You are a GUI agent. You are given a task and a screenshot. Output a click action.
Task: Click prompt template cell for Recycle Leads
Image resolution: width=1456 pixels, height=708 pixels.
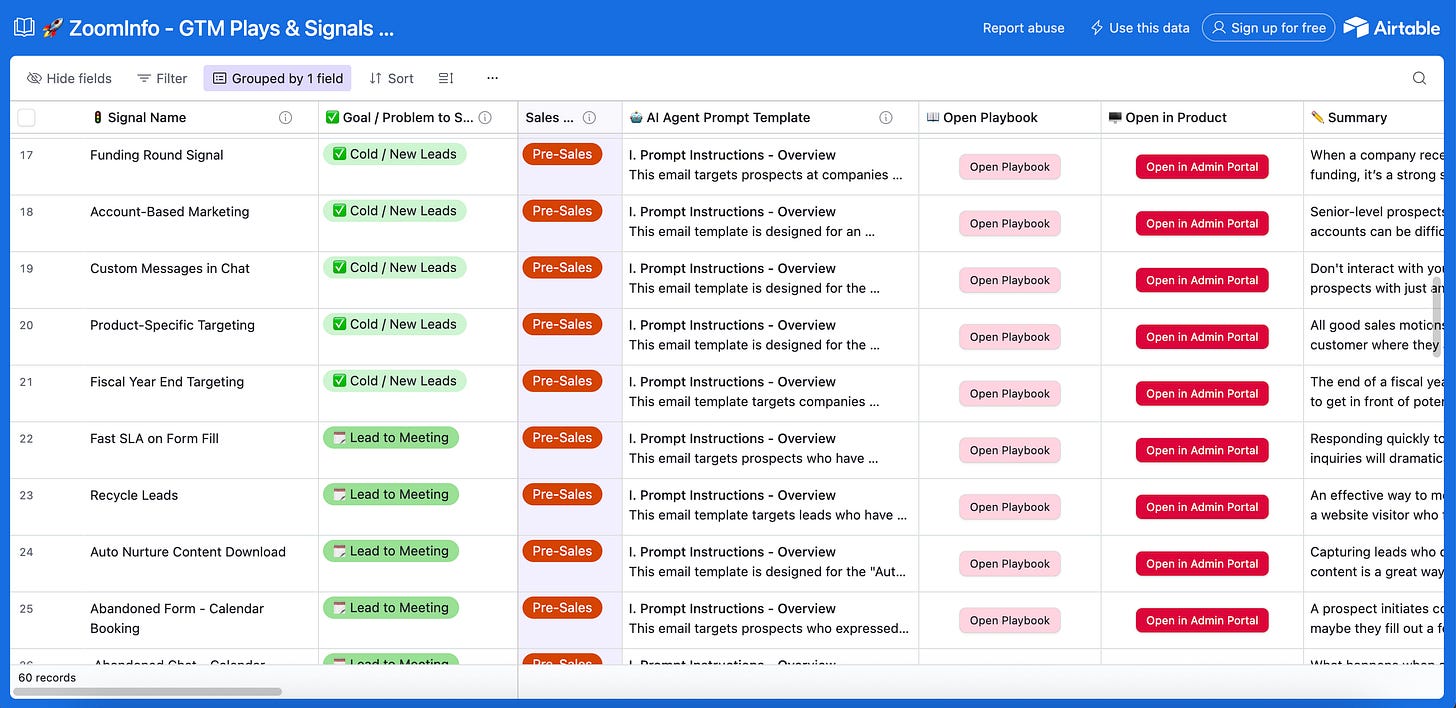[x=770, y=506]
